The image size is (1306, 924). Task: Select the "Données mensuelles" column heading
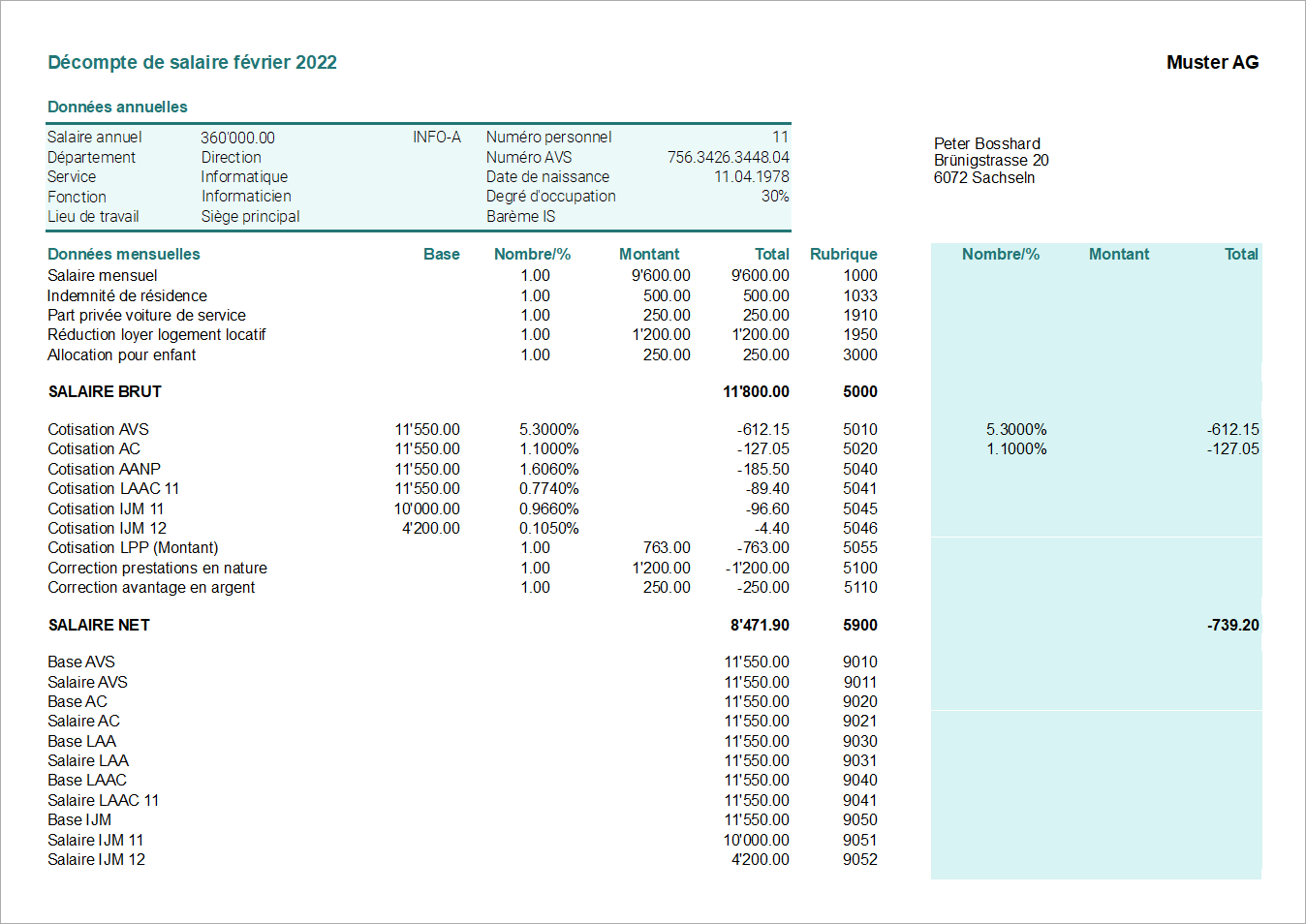[124, 255]
